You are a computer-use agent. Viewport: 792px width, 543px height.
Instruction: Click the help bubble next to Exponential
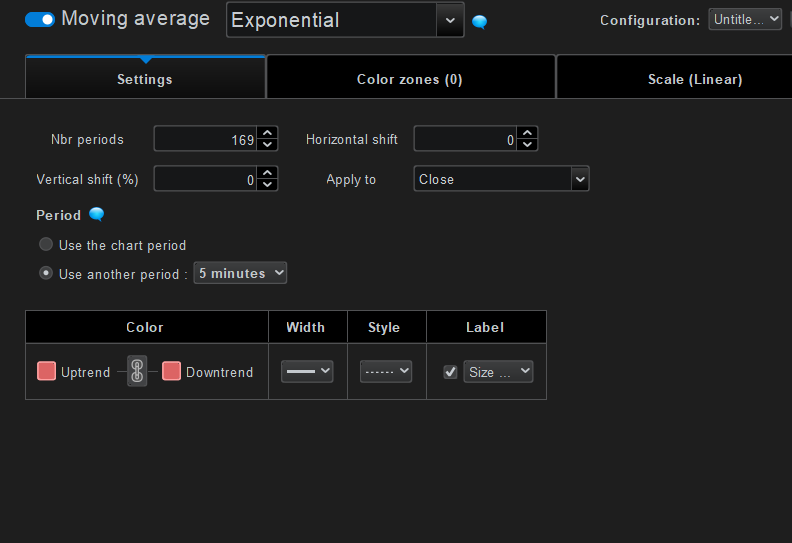pos(479,22)
